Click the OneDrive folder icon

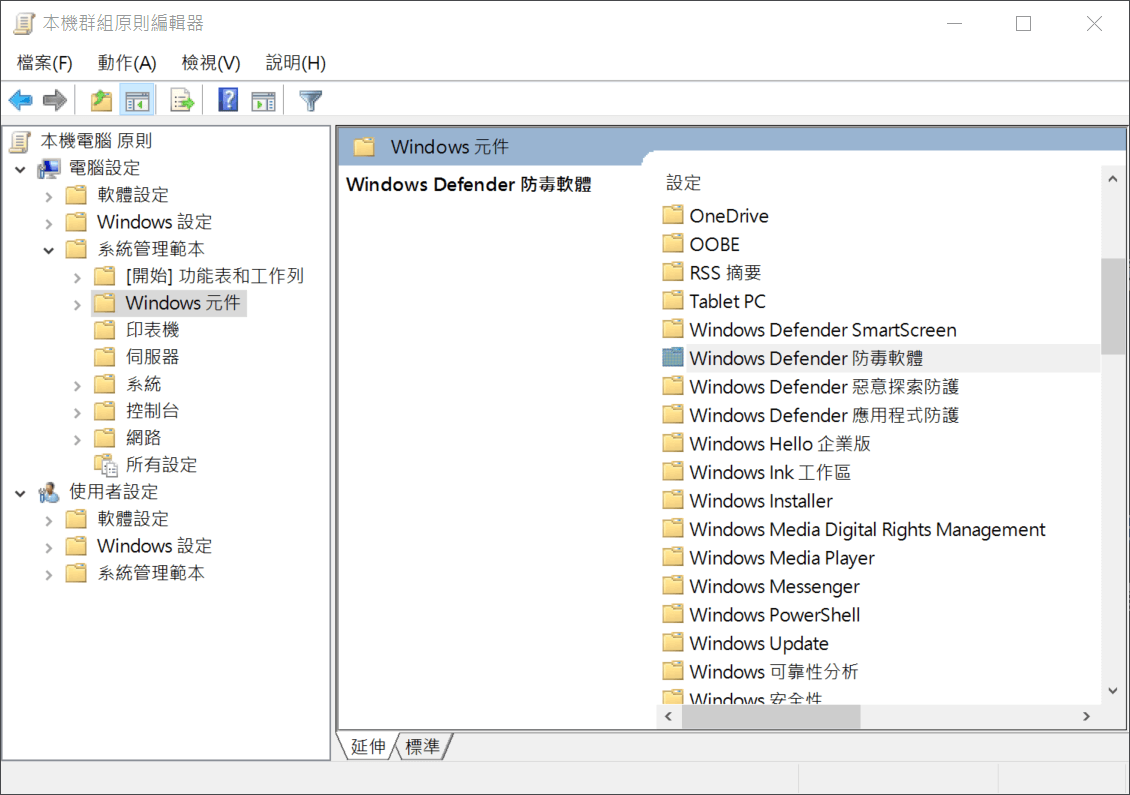pyautogui.click(x=672, y=215)
